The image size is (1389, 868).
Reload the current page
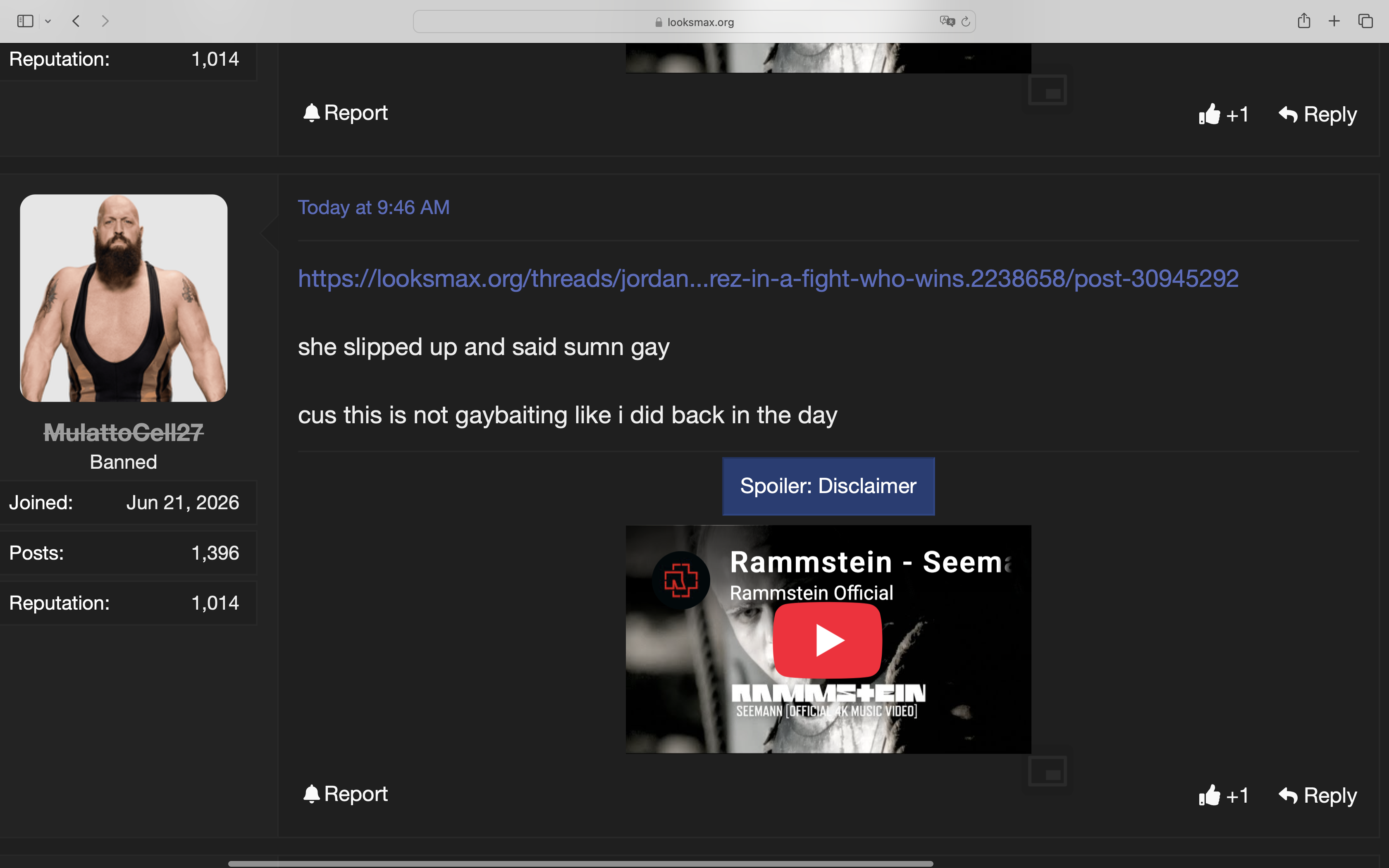tap(965, 21)
